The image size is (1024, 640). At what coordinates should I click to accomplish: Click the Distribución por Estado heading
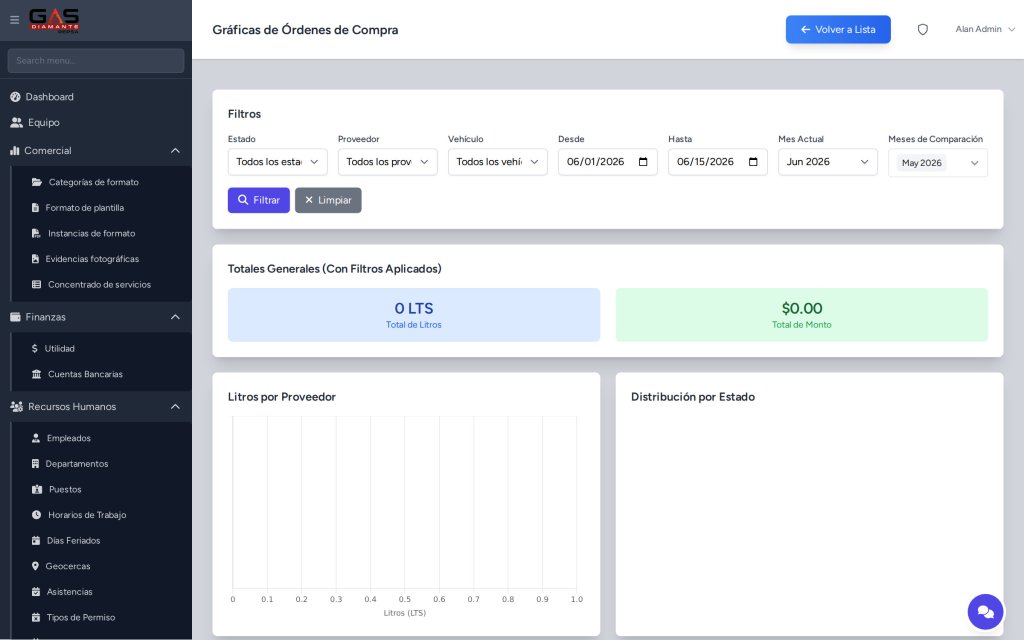(693, 397)
